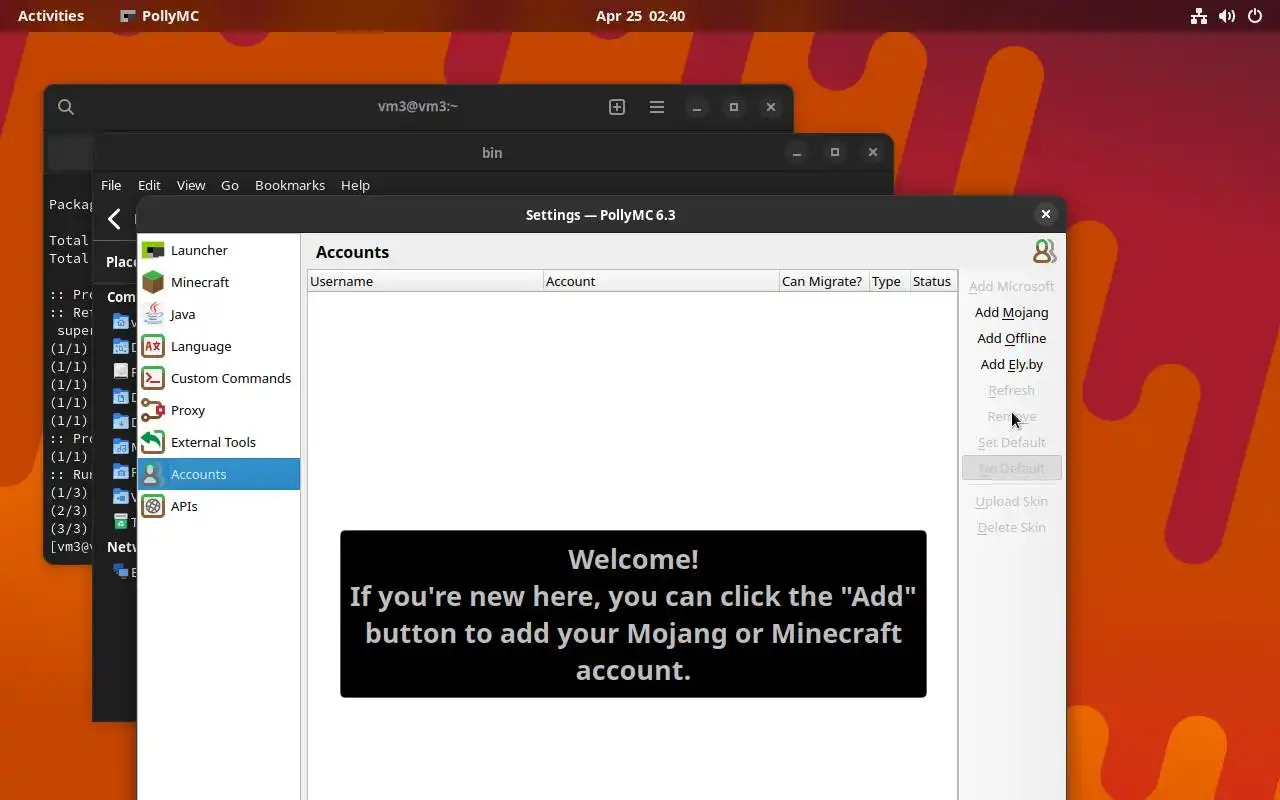Open new tab in terminal window

pos(617,107)
